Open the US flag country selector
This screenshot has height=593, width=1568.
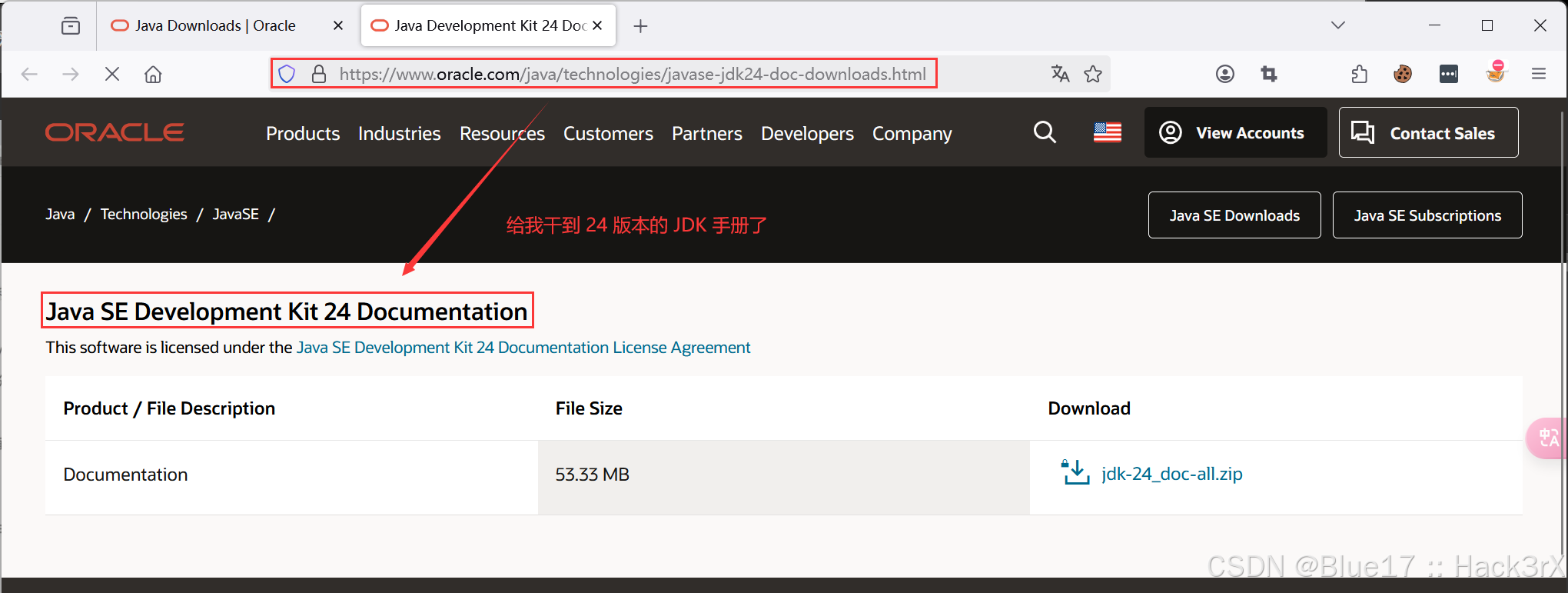pyautogui.click(x=1108, y=132)
